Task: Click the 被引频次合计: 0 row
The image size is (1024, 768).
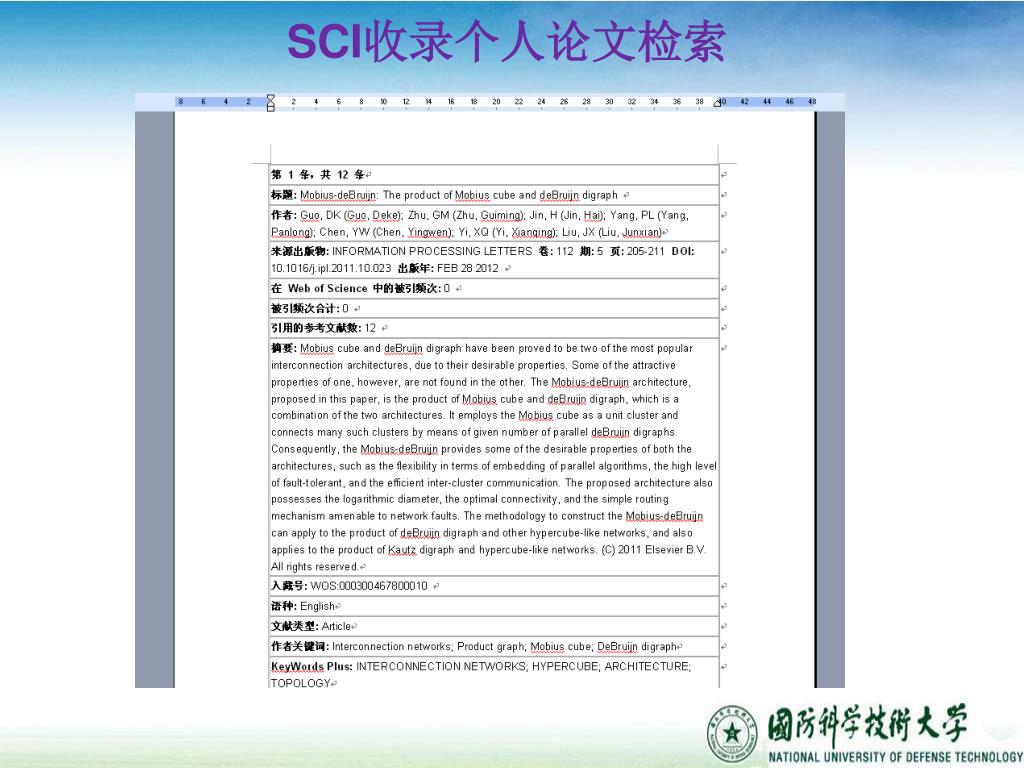Action: click(x=494, y=308)
